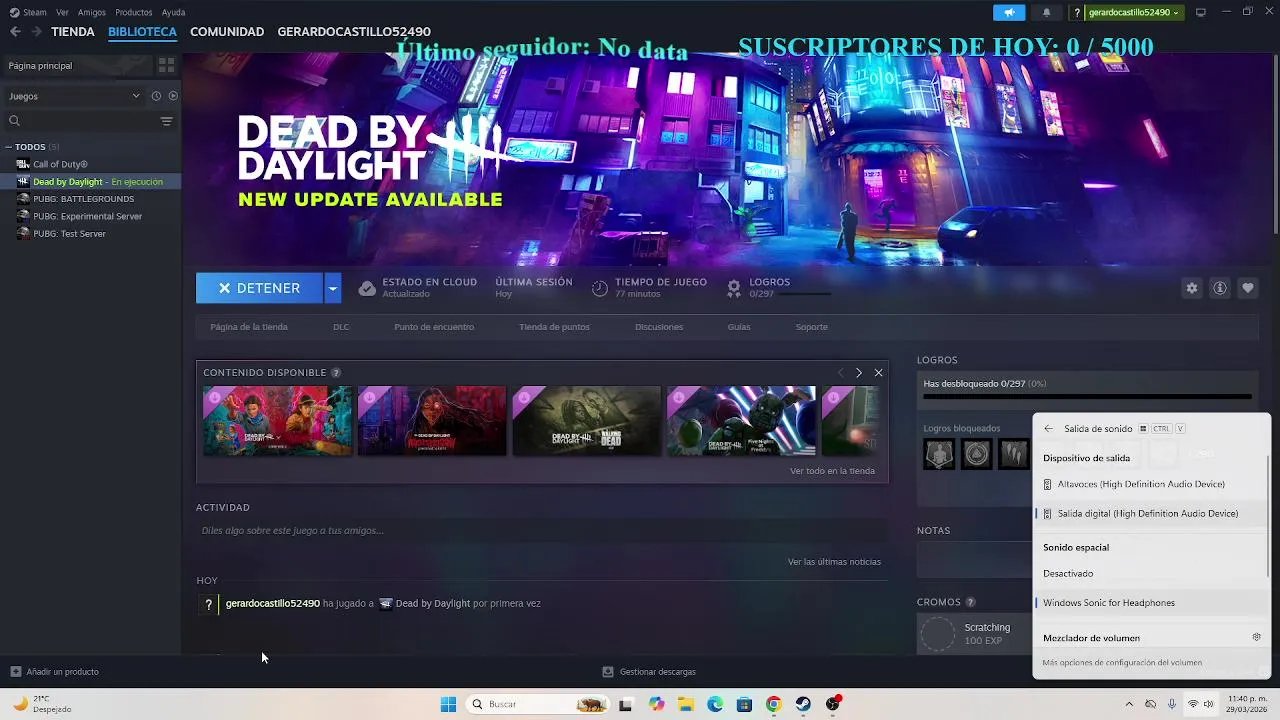Stop the game with Detener button
Image resolution: width=1280 pixels, height=720 pixels.
pyautogui.click(x=260, y=288)
